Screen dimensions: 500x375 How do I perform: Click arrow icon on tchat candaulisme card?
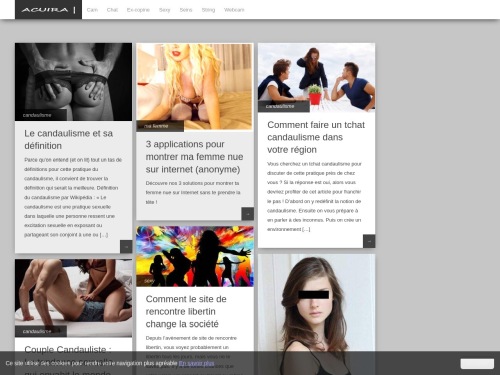coord(369,241)
